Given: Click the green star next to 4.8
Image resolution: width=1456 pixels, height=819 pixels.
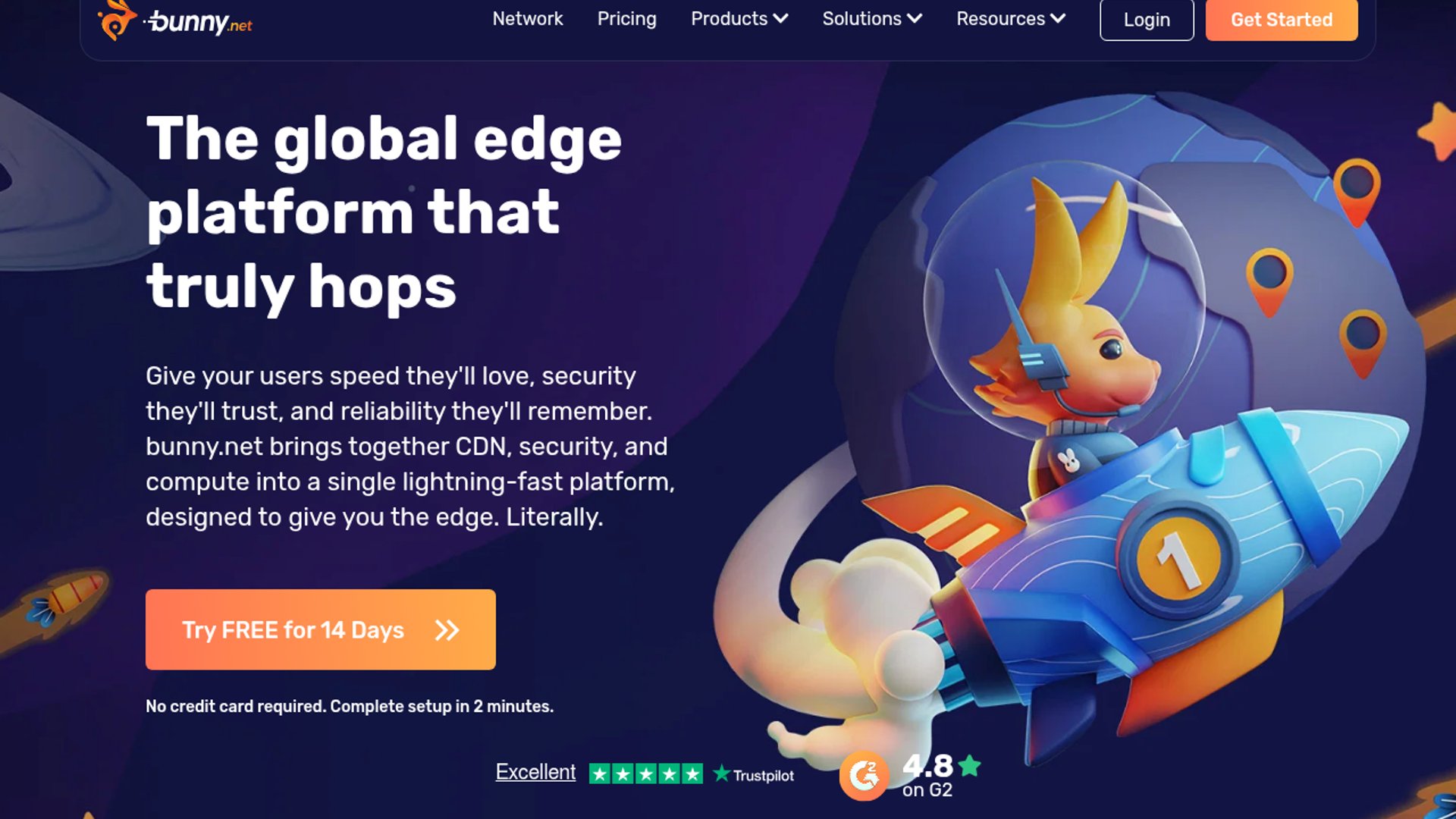Looking at the screenshot, I should (x=969, y=766).
